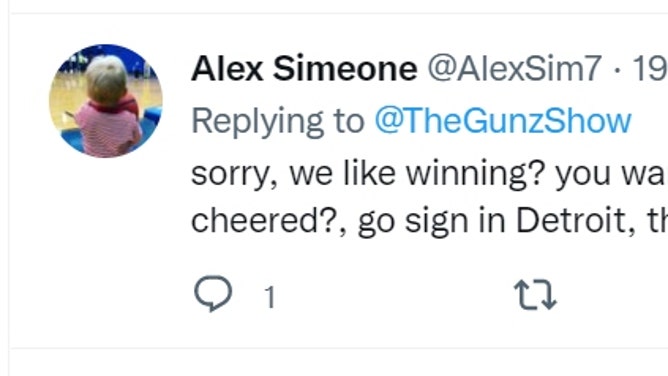This screenshot has height=376, width=668.
Task: Open the @TheGunzShow mention link
Action: 503,121
